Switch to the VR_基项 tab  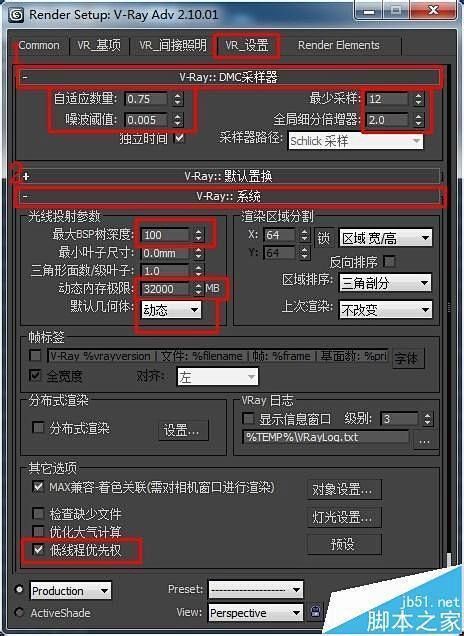99,45
